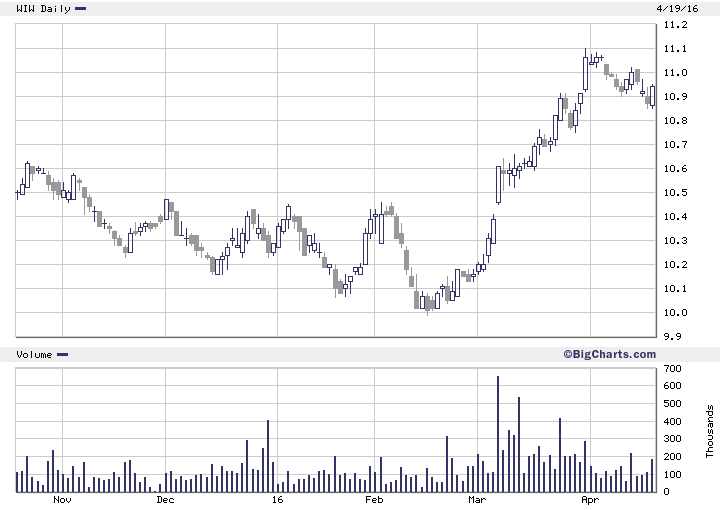
Task: Click the 11.0 price axis label
Action: point(675,73)
